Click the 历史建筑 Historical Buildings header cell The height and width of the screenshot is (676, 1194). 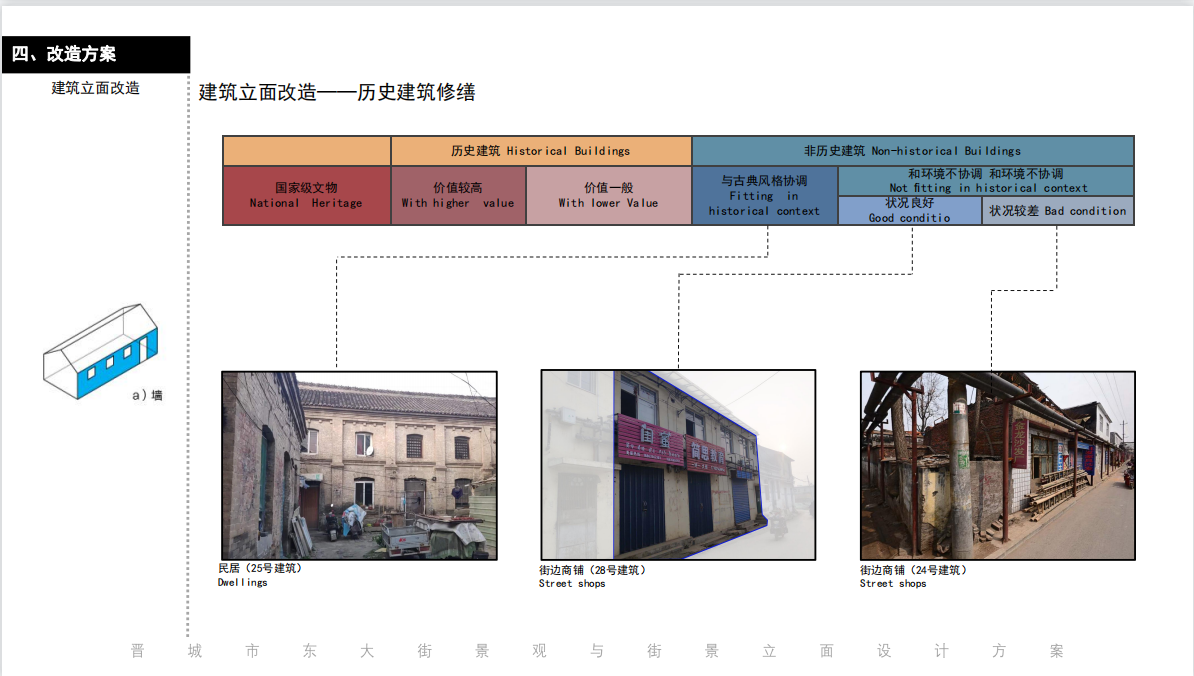point(540,151)
